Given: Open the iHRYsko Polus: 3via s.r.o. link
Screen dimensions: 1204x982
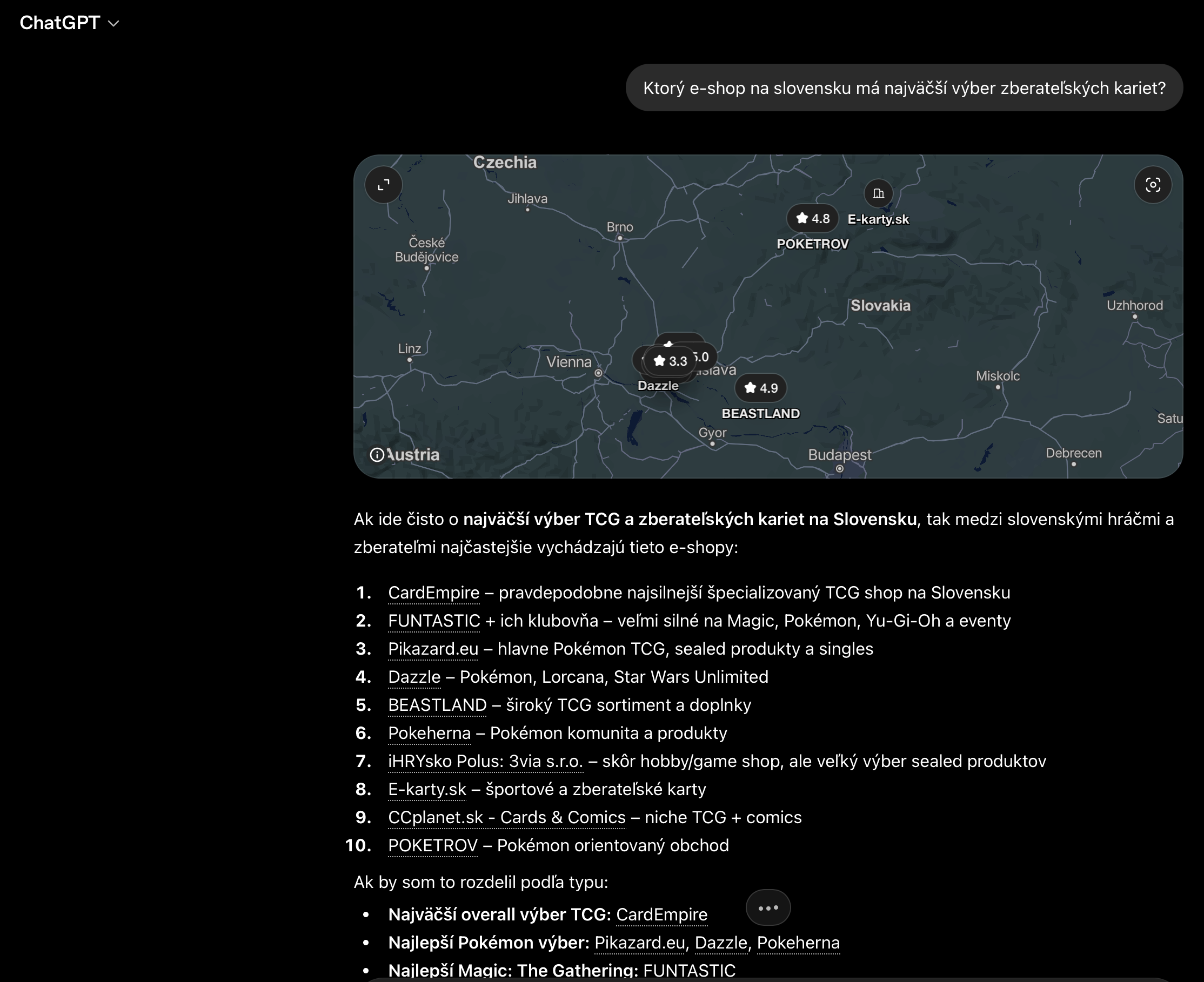Looking at the screenshot, I should tap(485, 761).
